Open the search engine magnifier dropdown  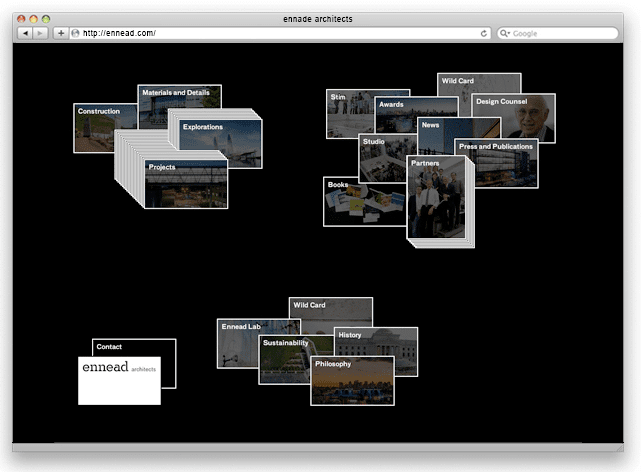point(505,34)
